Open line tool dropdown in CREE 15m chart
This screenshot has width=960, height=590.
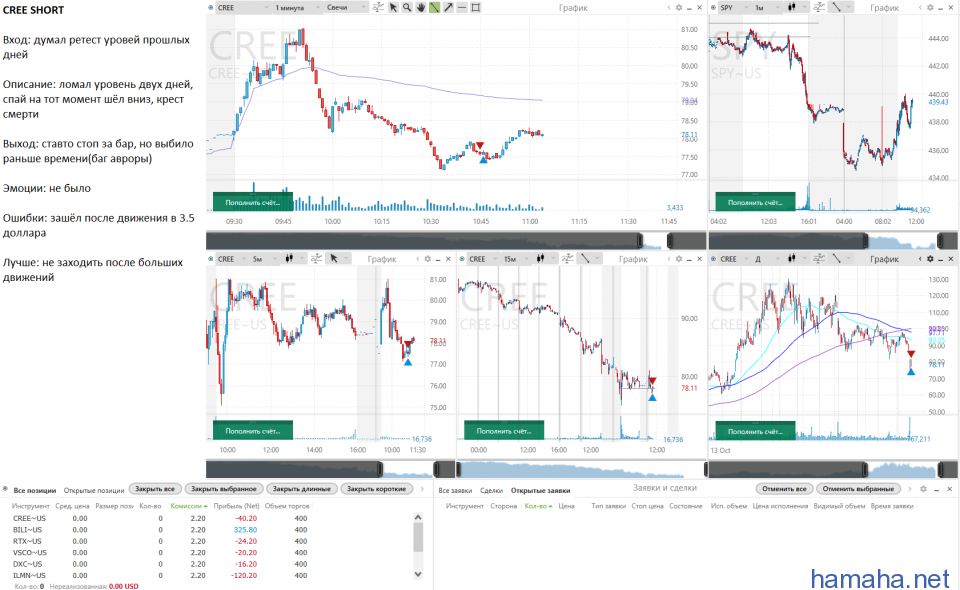tap(590, 259)
